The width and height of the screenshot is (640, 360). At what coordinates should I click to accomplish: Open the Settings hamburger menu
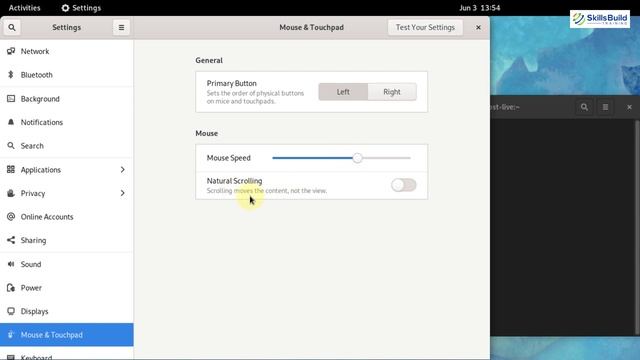click(x=121, y=27)
